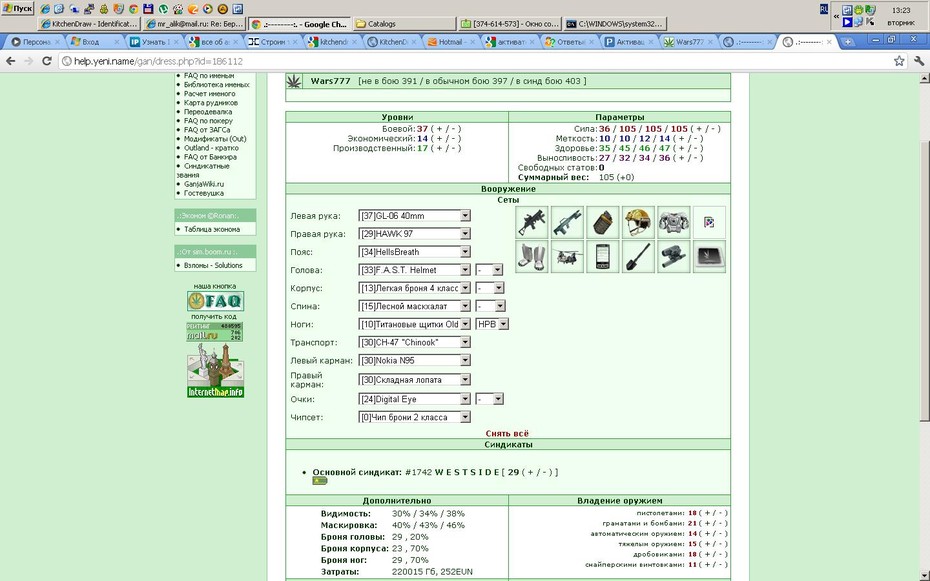The image size is (930, 581).
Task: Expand the Транспорт CH-47 Chinook dropdown
Action: click(x=415, y=343)
